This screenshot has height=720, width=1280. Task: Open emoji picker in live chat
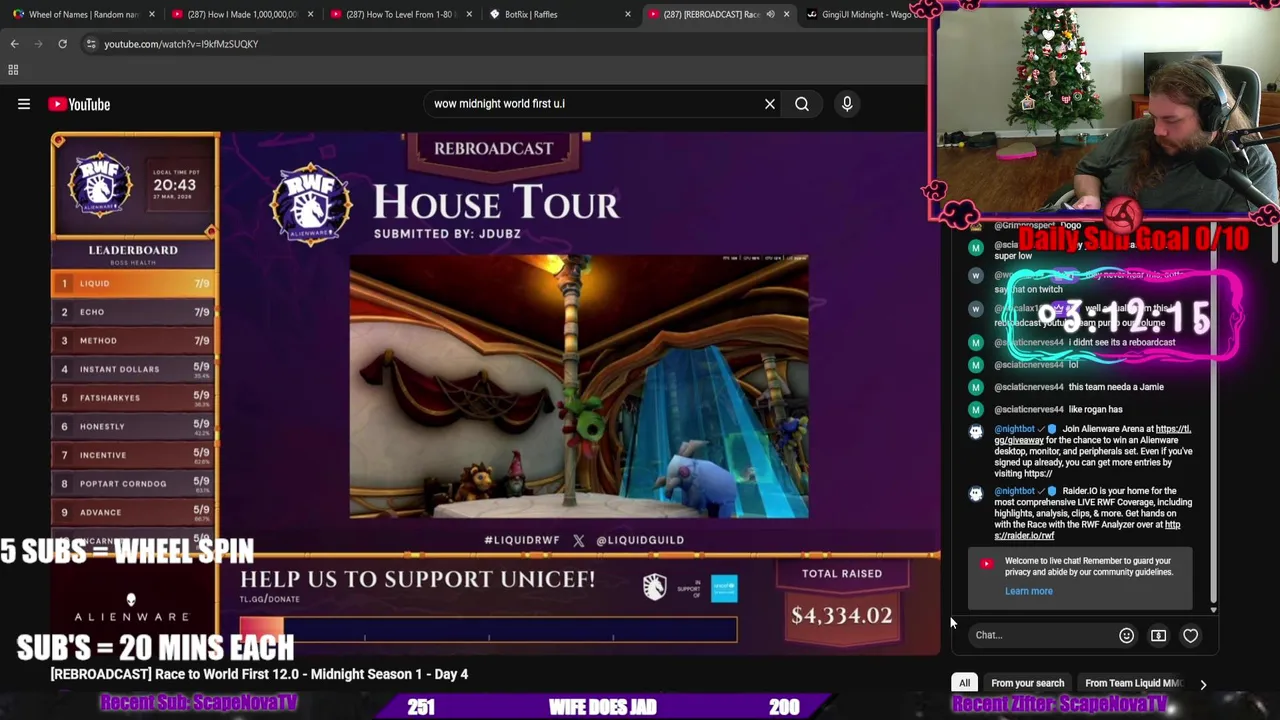tap(1126, 635)
